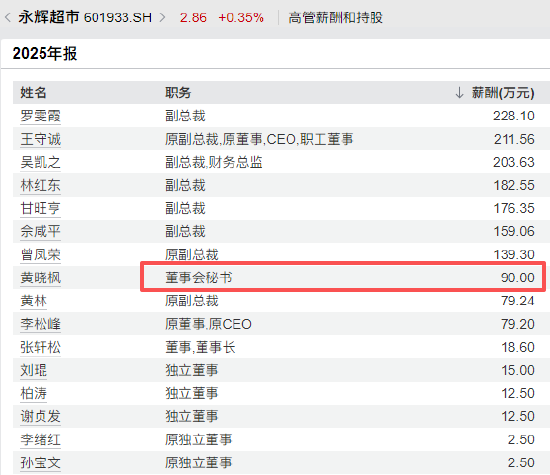Open profile link for 罗雯霞
Viewport: 550px width, 475px height.
(x=40, y=116)
